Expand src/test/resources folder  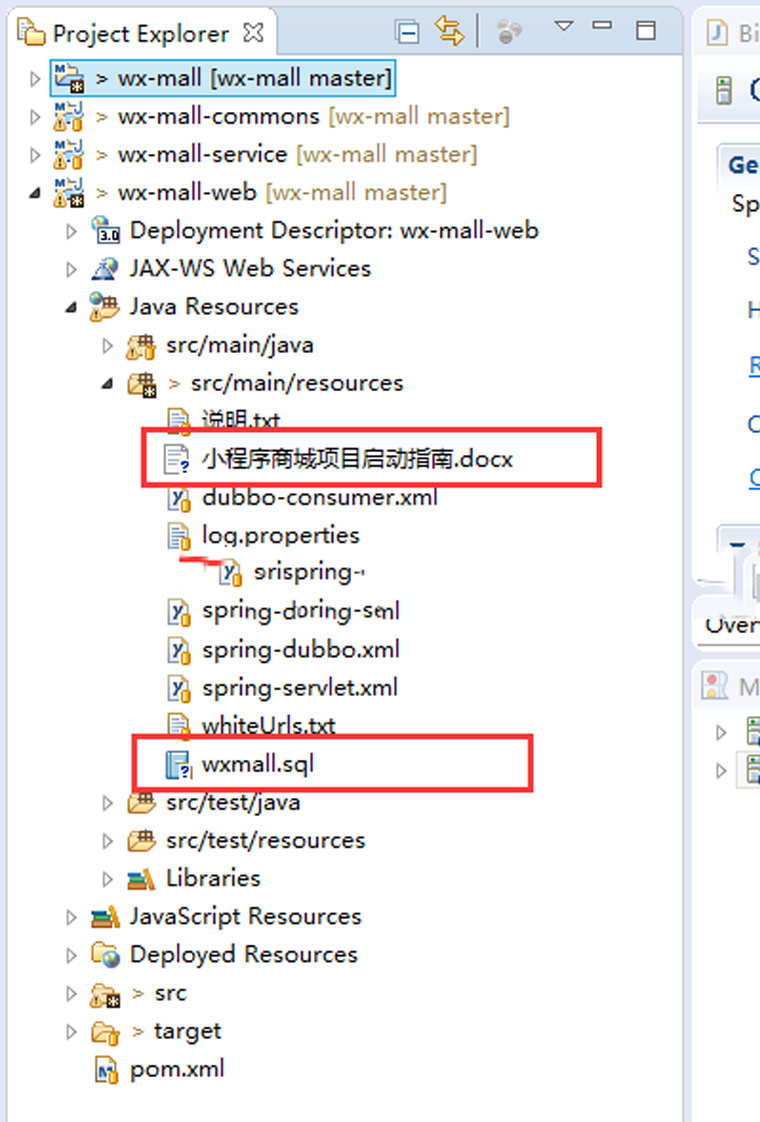click(107, 840)
